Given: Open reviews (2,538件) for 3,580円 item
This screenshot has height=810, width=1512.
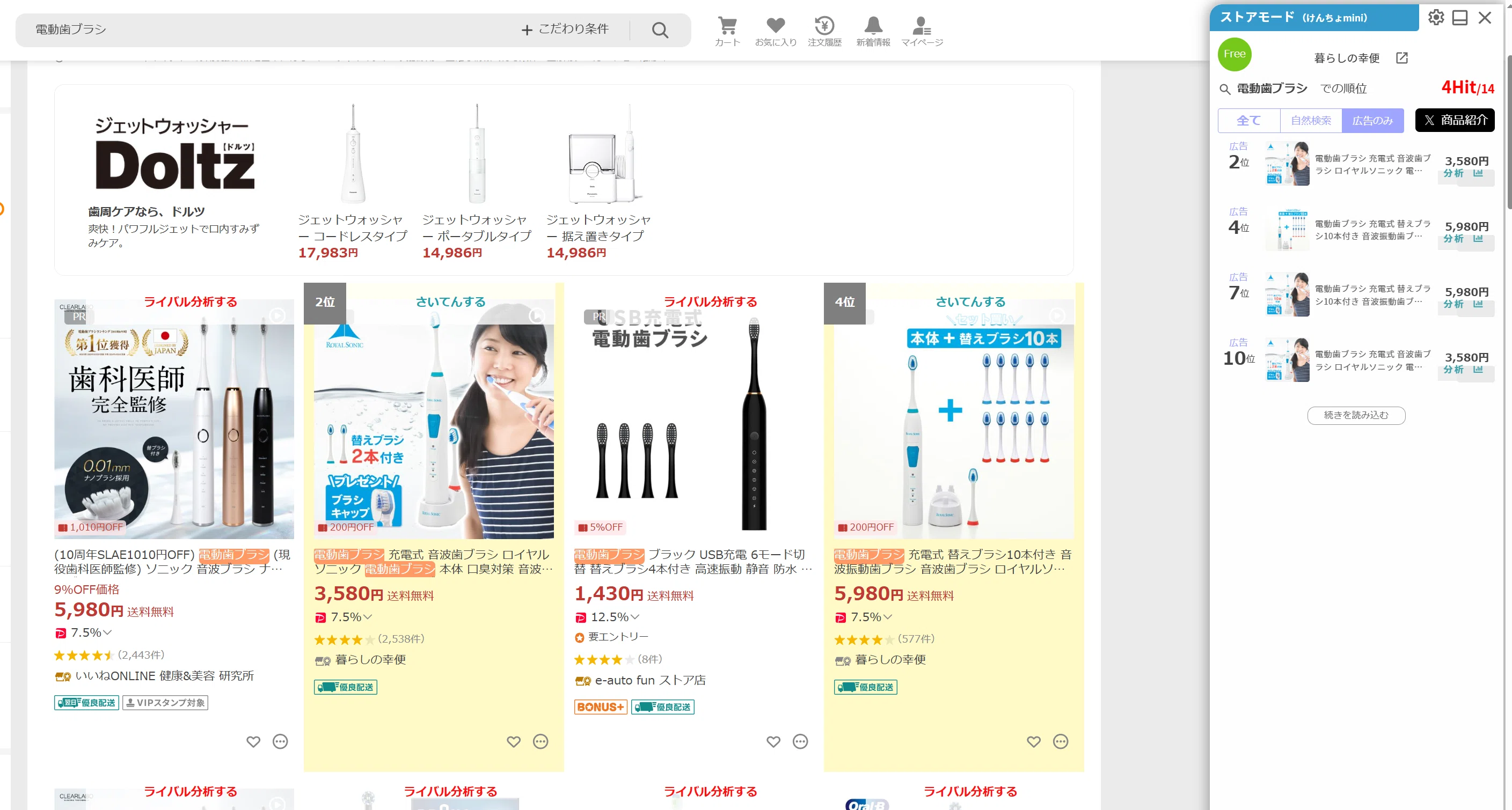Looking at the screenshot, I should tap(401, 639).
